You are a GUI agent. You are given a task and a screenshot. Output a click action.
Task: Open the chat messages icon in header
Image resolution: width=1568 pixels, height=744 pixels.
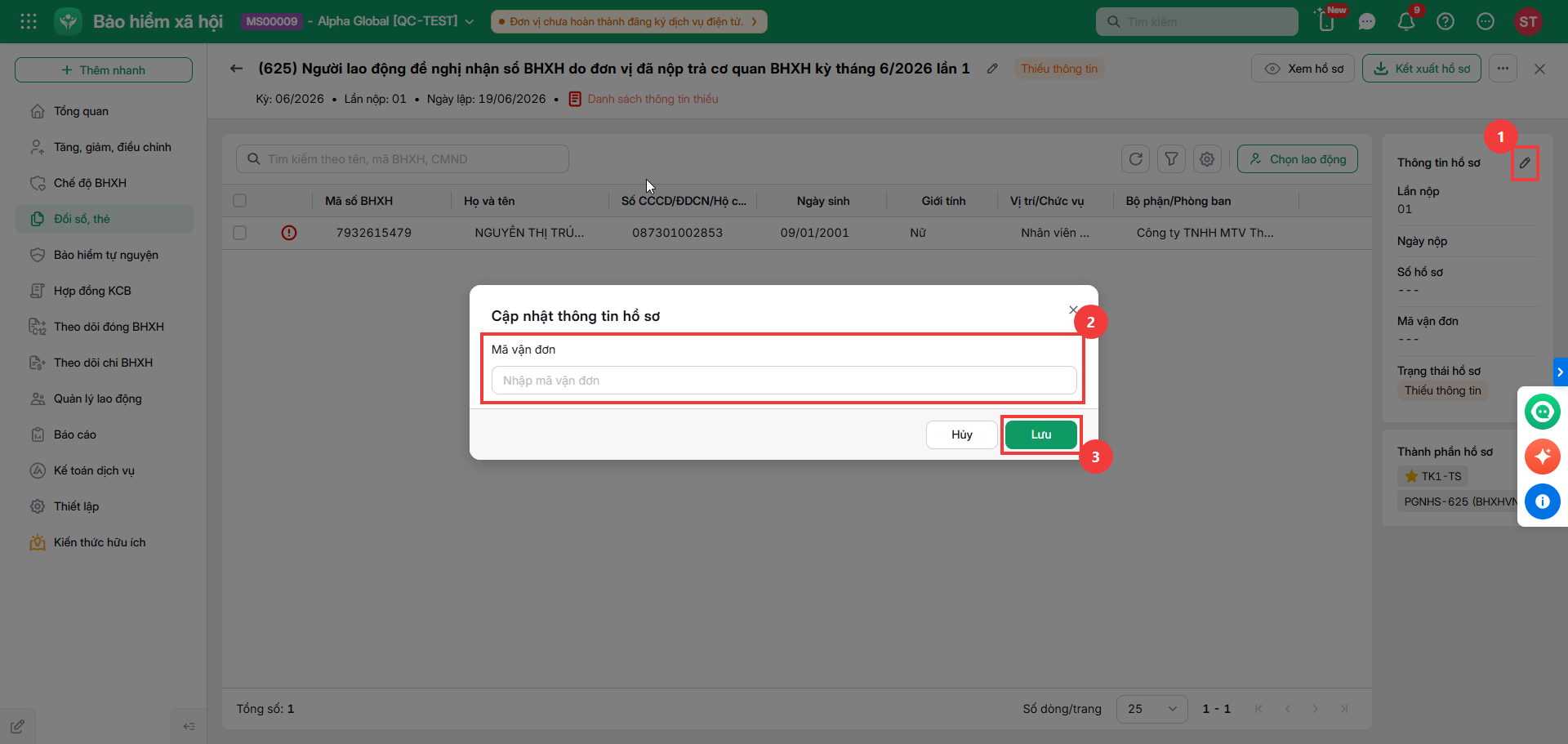click(1367, 22)
